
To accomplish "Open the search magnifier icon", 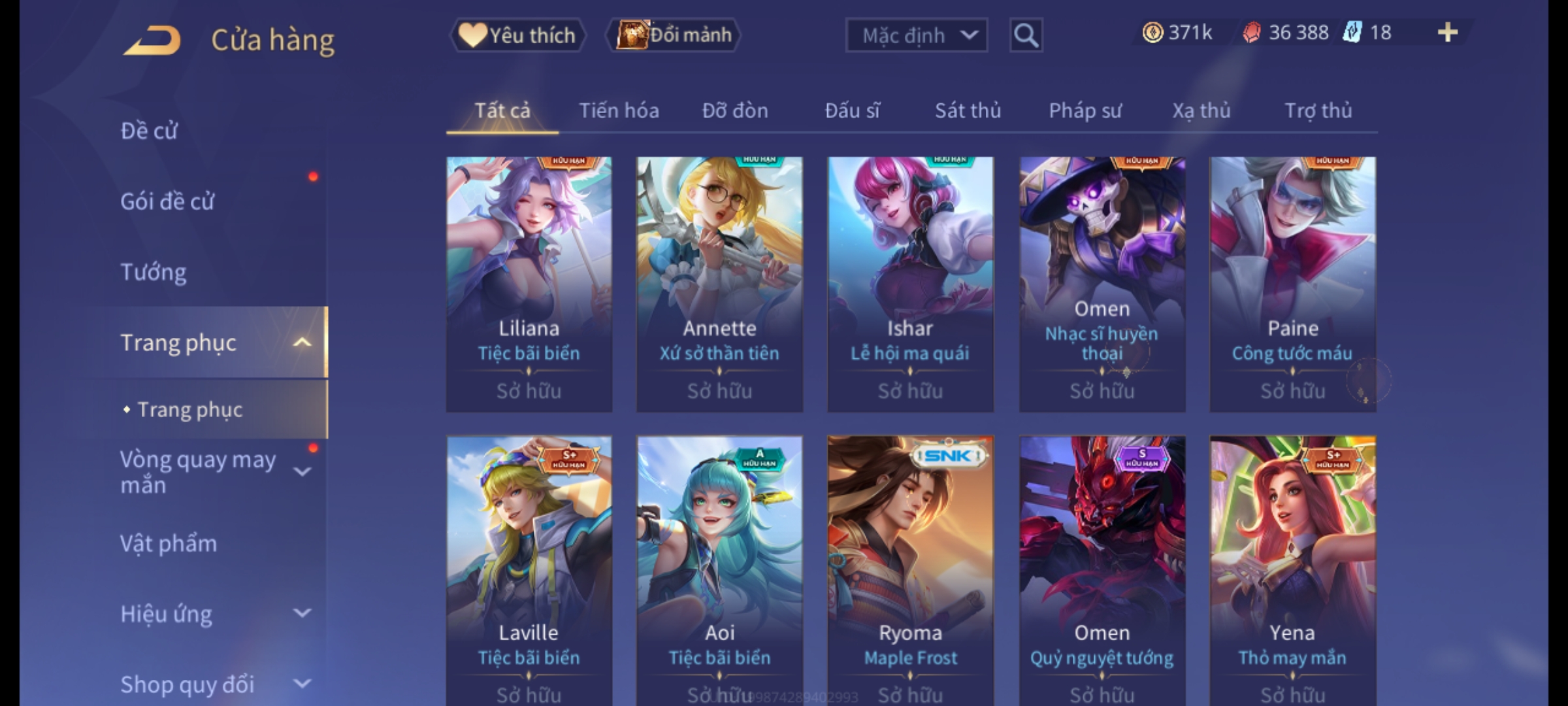I will point(1026,35).
